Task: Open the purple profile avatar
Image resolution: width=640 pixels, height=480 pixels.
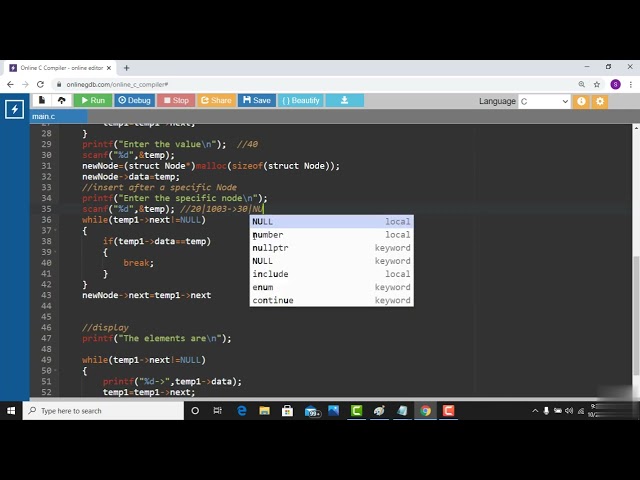Action: tap(616, 84)
